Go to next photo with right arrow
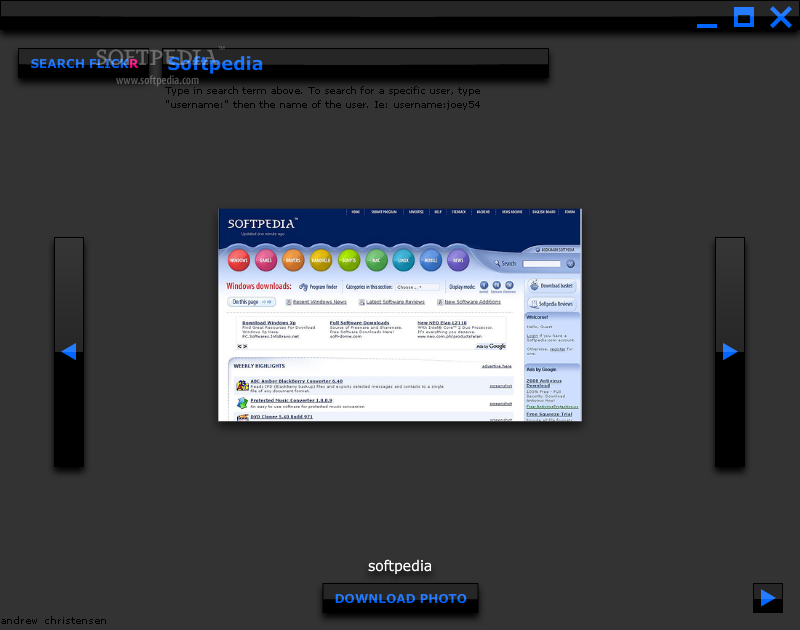 (730, 351)
